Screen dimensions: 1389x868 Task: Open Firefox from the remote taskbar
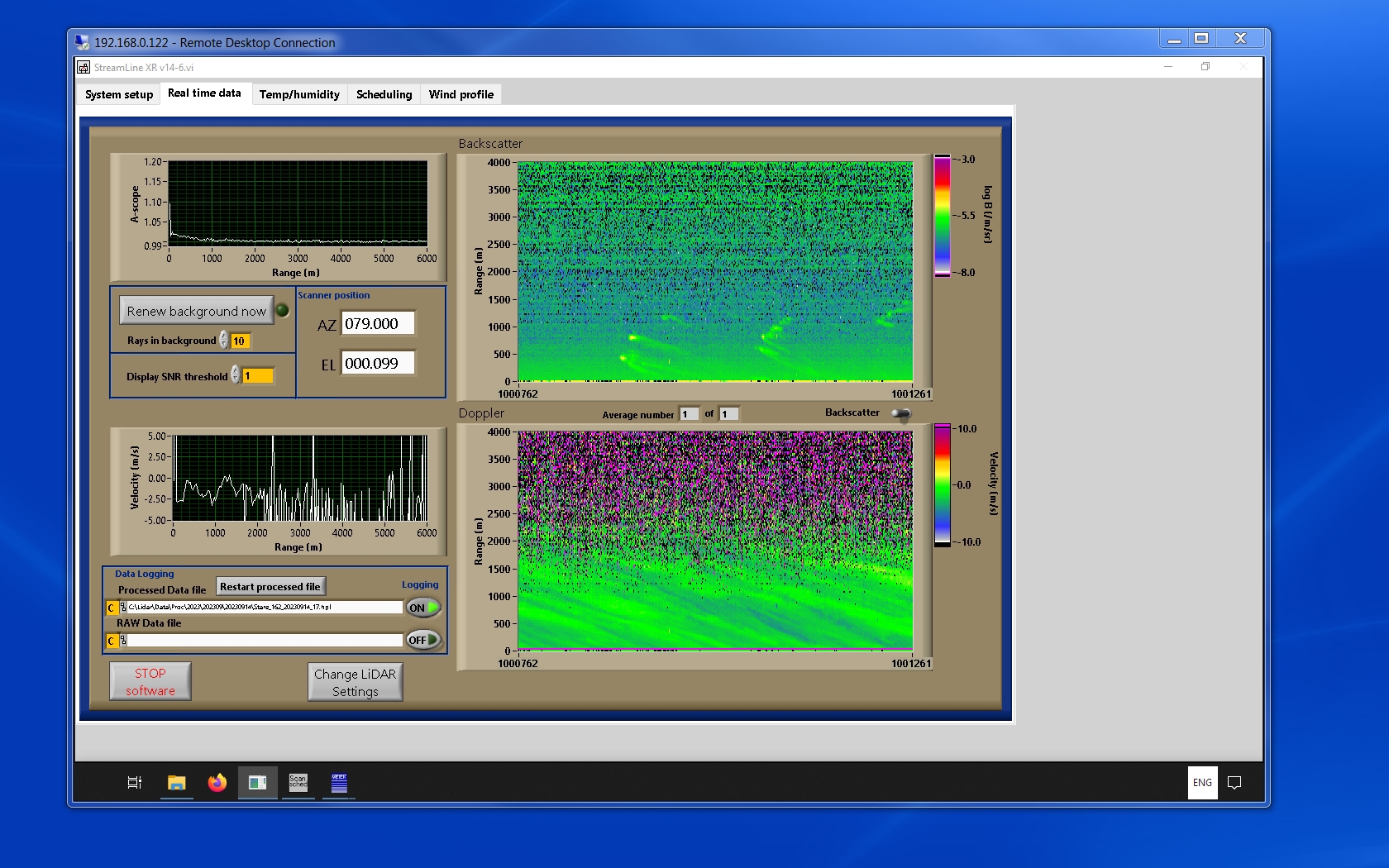[217, 782]
